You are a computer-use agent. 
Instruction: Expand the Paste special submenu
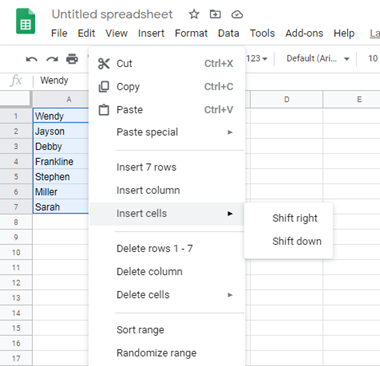coord(167,132)
